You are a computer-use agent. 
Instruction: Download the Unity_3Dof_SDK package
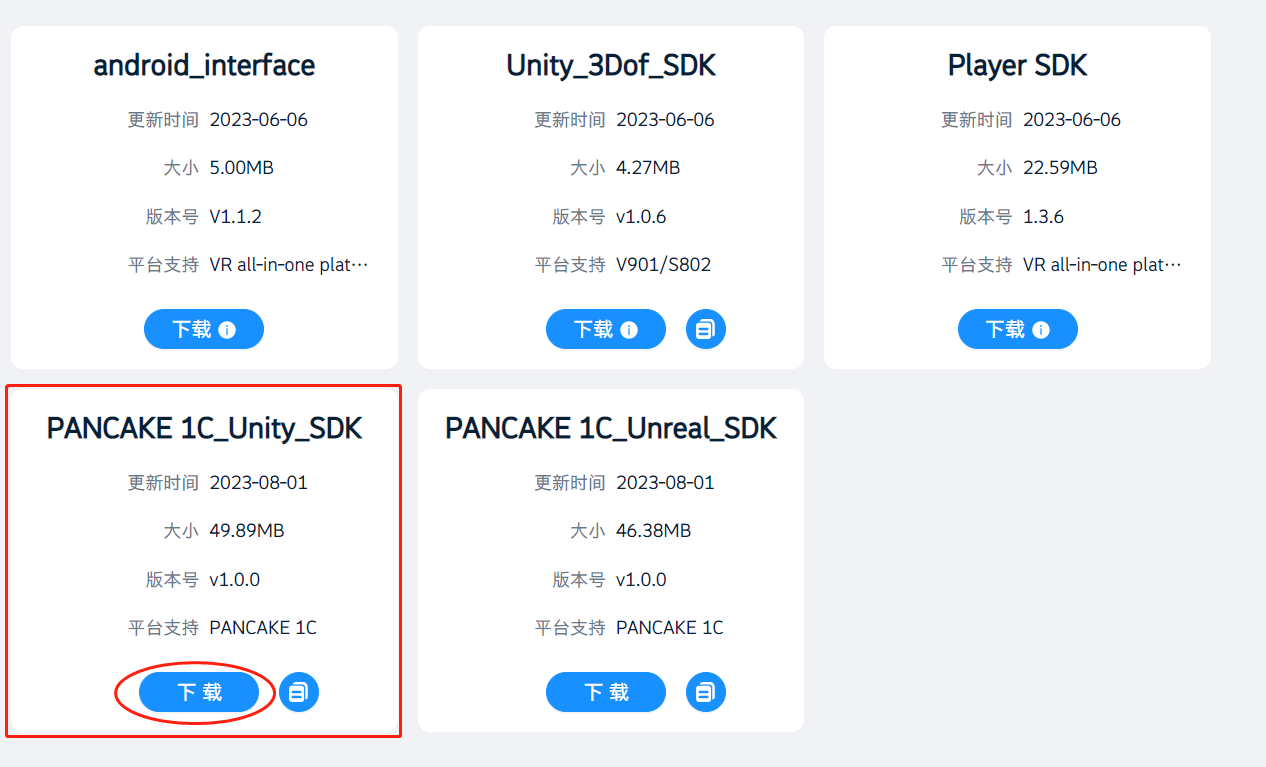pos(594,329)
